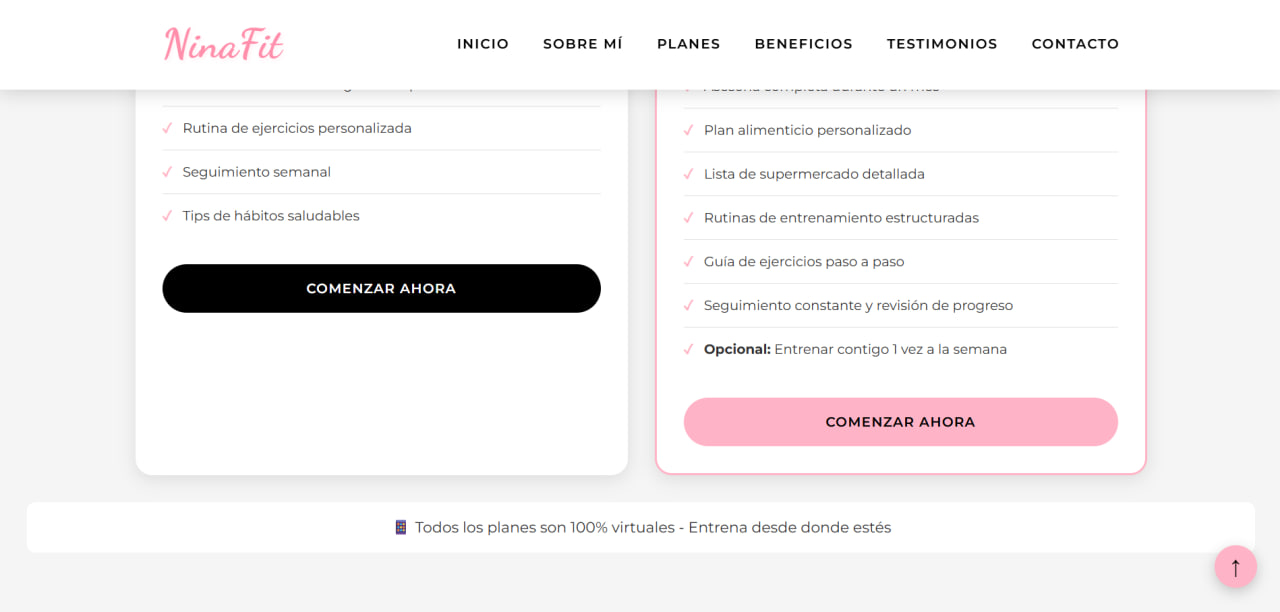Screen dimensions: 1280x612
Task: Select CONTACTO in the navigation bar
Action: (x=1075, y=43)
